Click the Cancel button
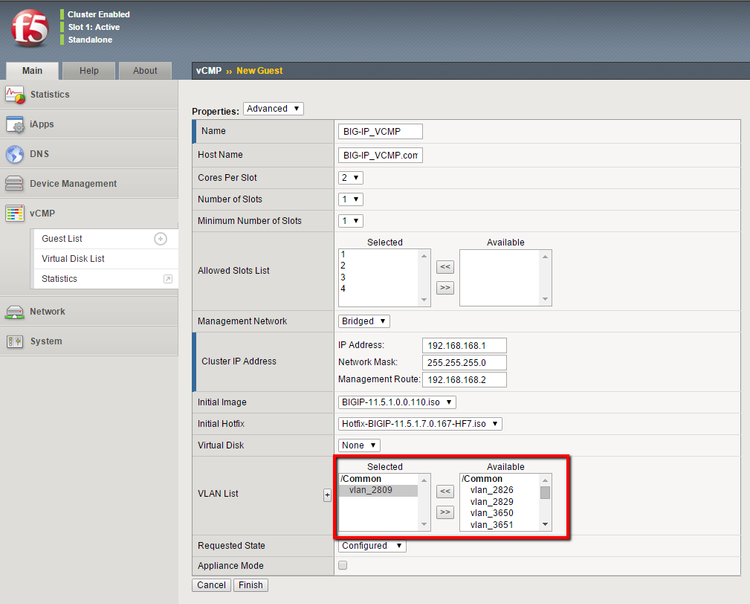 click(x=211, y=585)
